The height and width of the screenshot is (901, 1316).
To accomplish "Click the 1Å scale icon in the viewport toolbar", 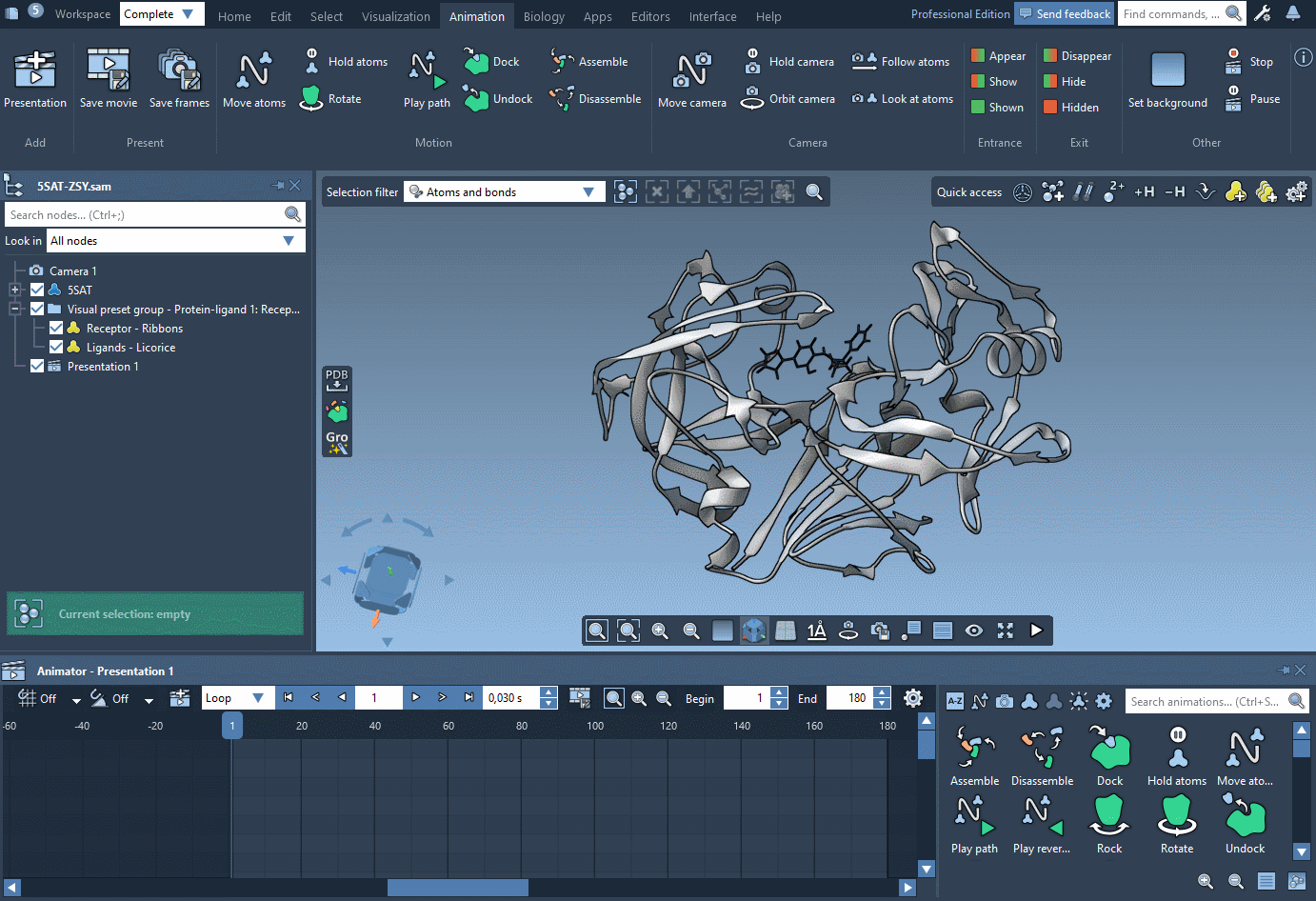I will (816, 630).
